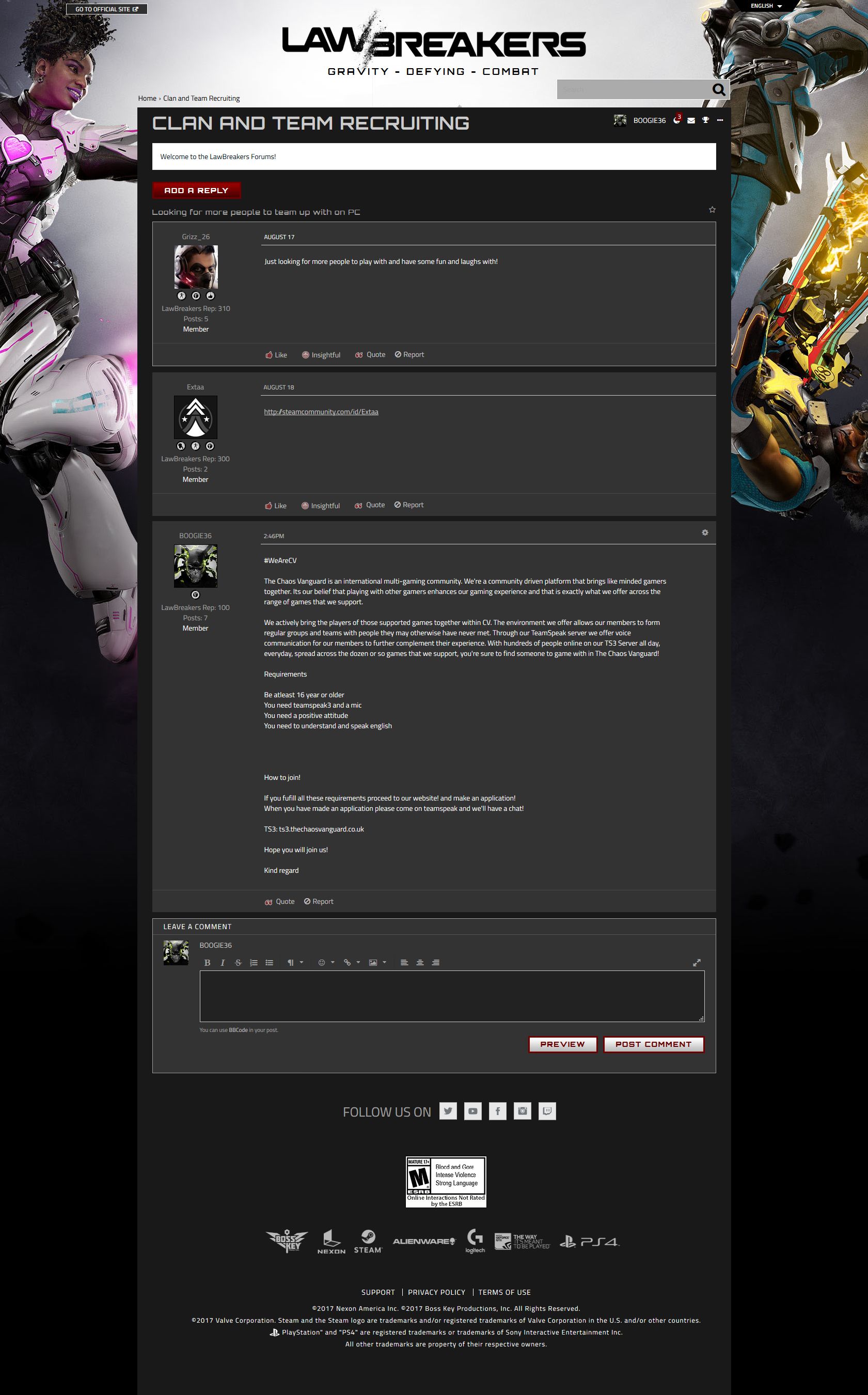Click the GO TO OFFICIAL SITE button
Viewport: 868px width, 1395px height.
tap(107, 9)
